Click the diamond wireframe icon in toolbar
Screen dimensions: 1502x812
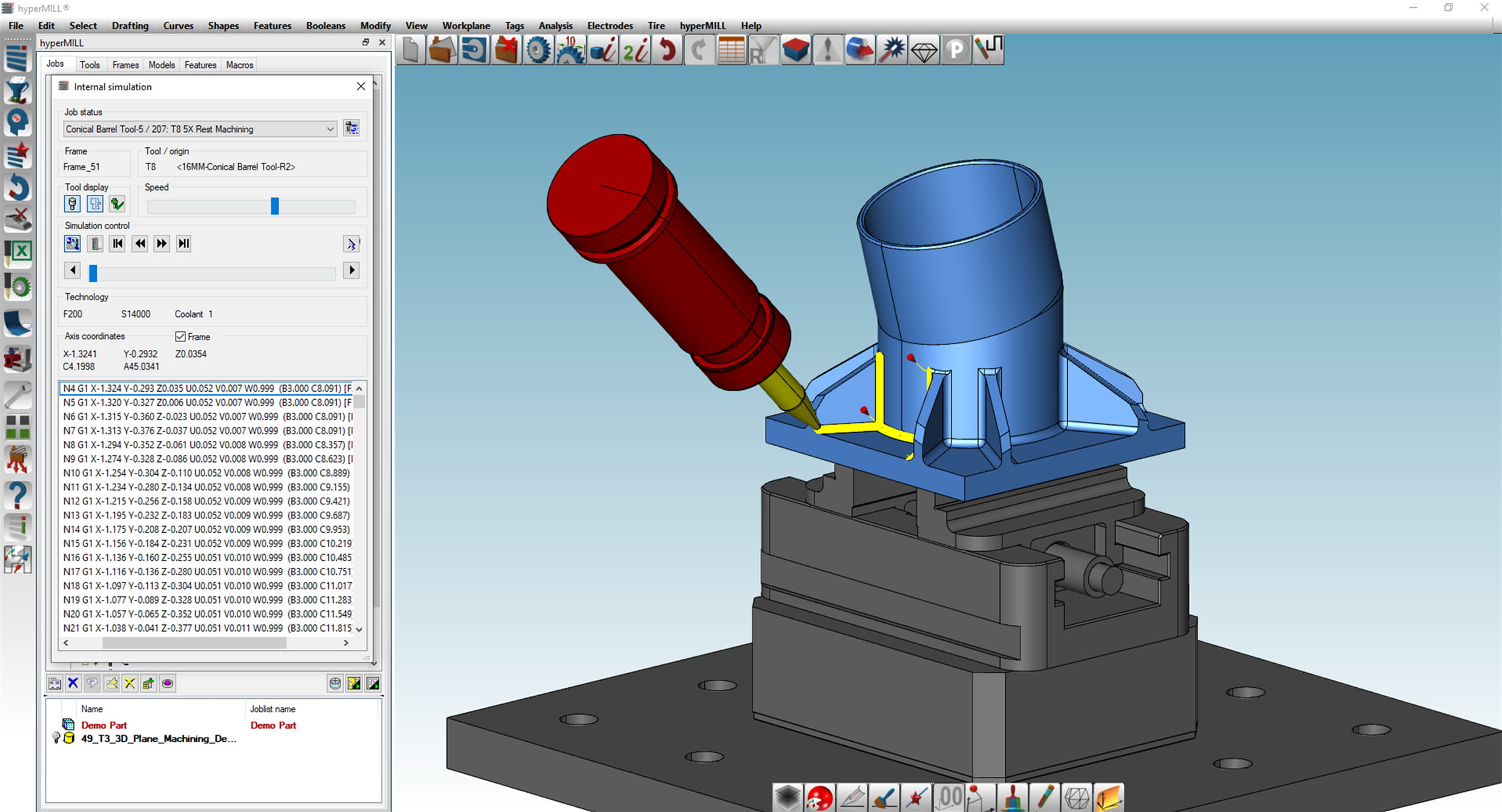924,50
